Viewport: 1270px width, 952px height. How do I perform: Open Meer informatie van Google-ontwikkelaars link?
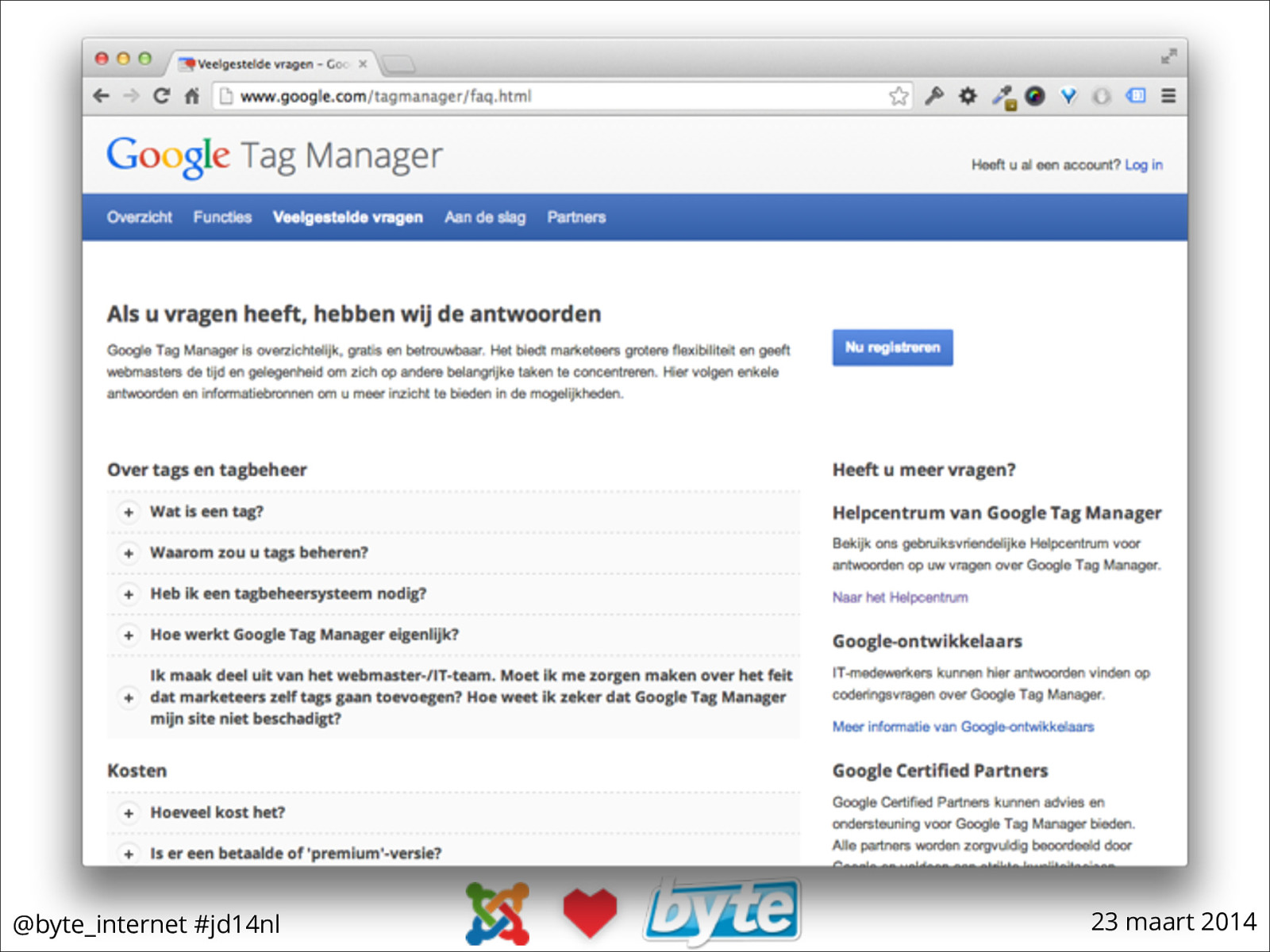click(x=963, y=727)
